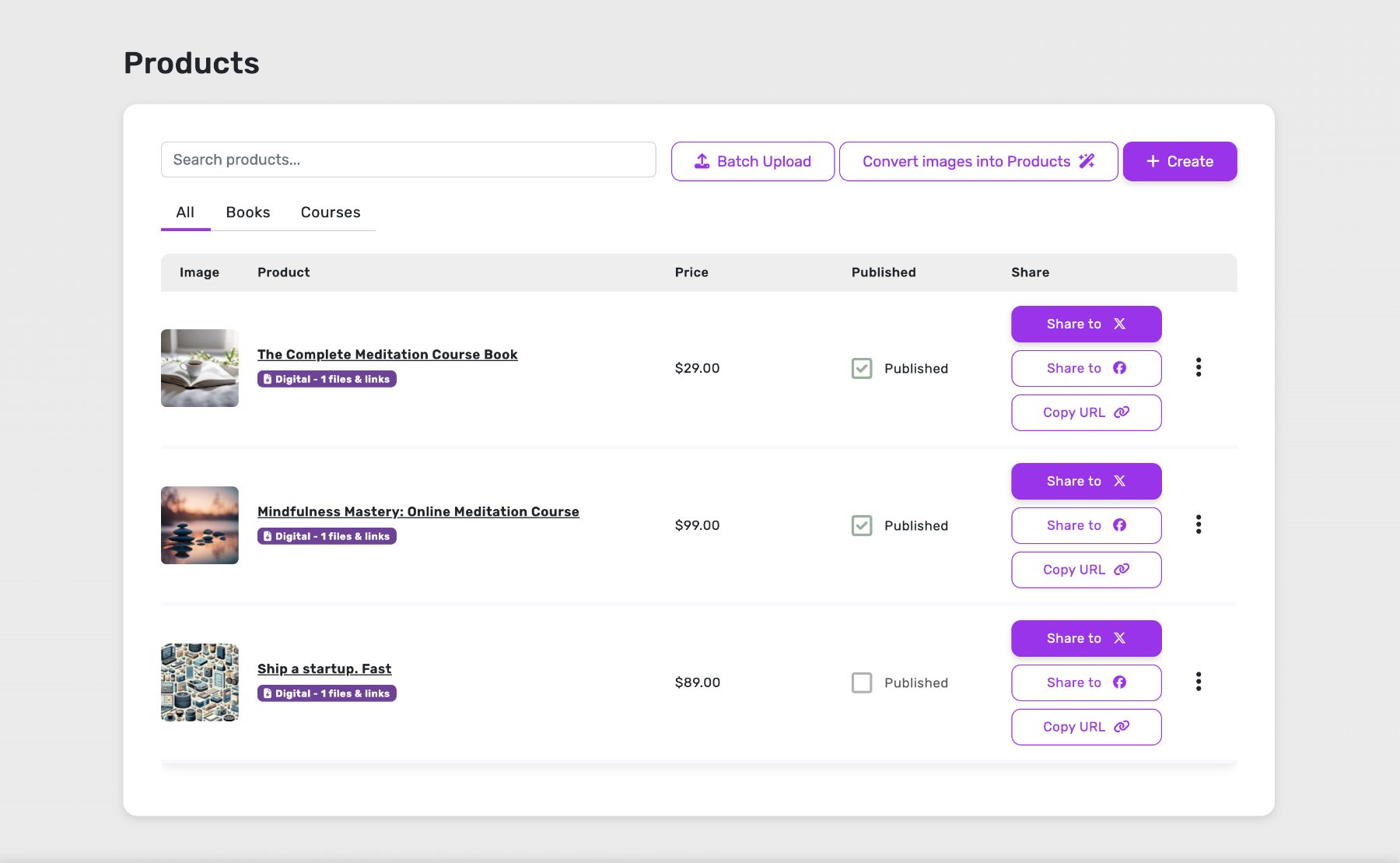Select the Courses tab
The image size is (1400, 863).
click(331, 212)
